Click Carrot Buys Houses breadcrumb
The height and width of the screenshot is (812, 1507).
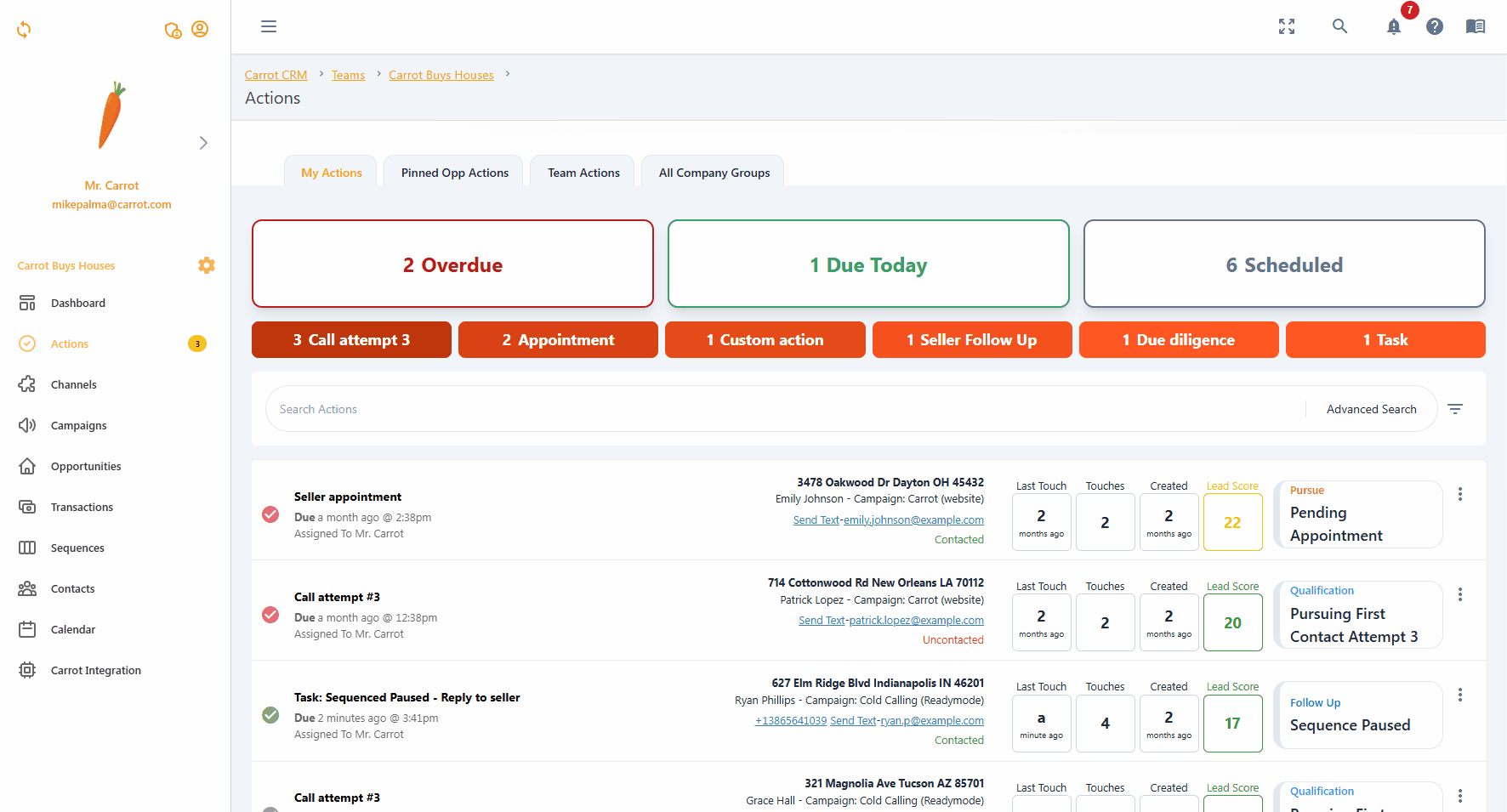coord(441,75)
